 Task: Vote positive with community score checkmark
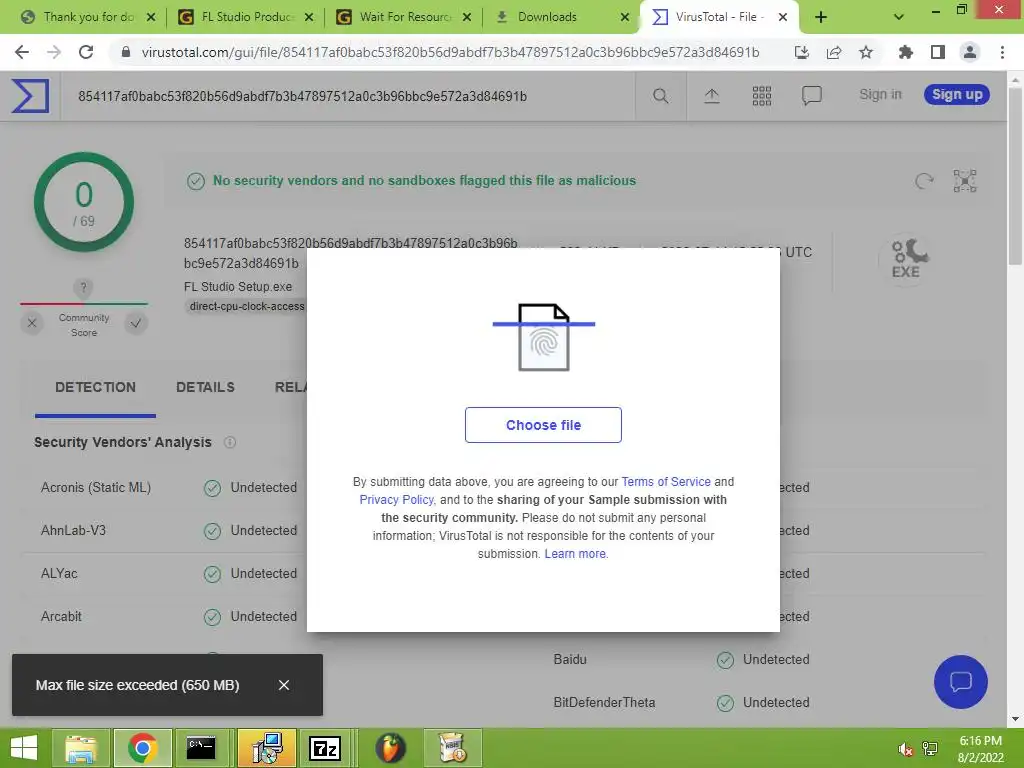tap(136, 323)
